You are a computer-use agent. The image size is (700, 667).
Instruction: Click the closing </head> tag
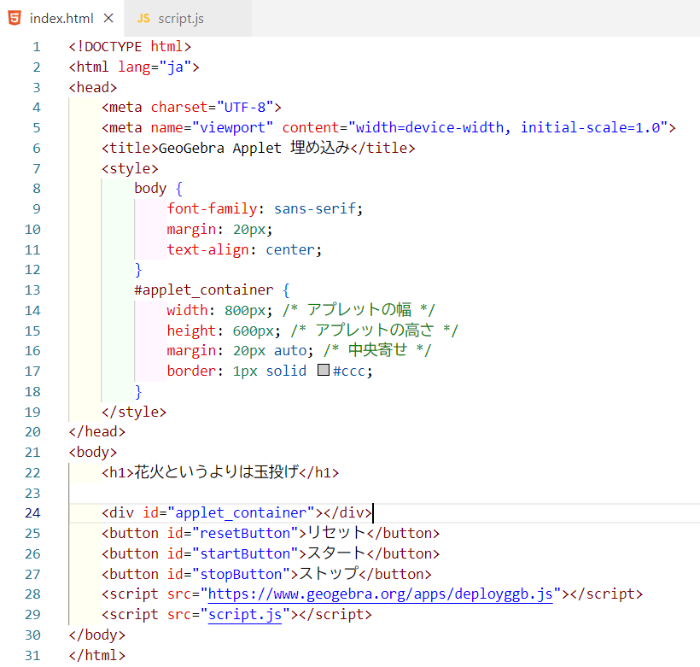point(97,432)
